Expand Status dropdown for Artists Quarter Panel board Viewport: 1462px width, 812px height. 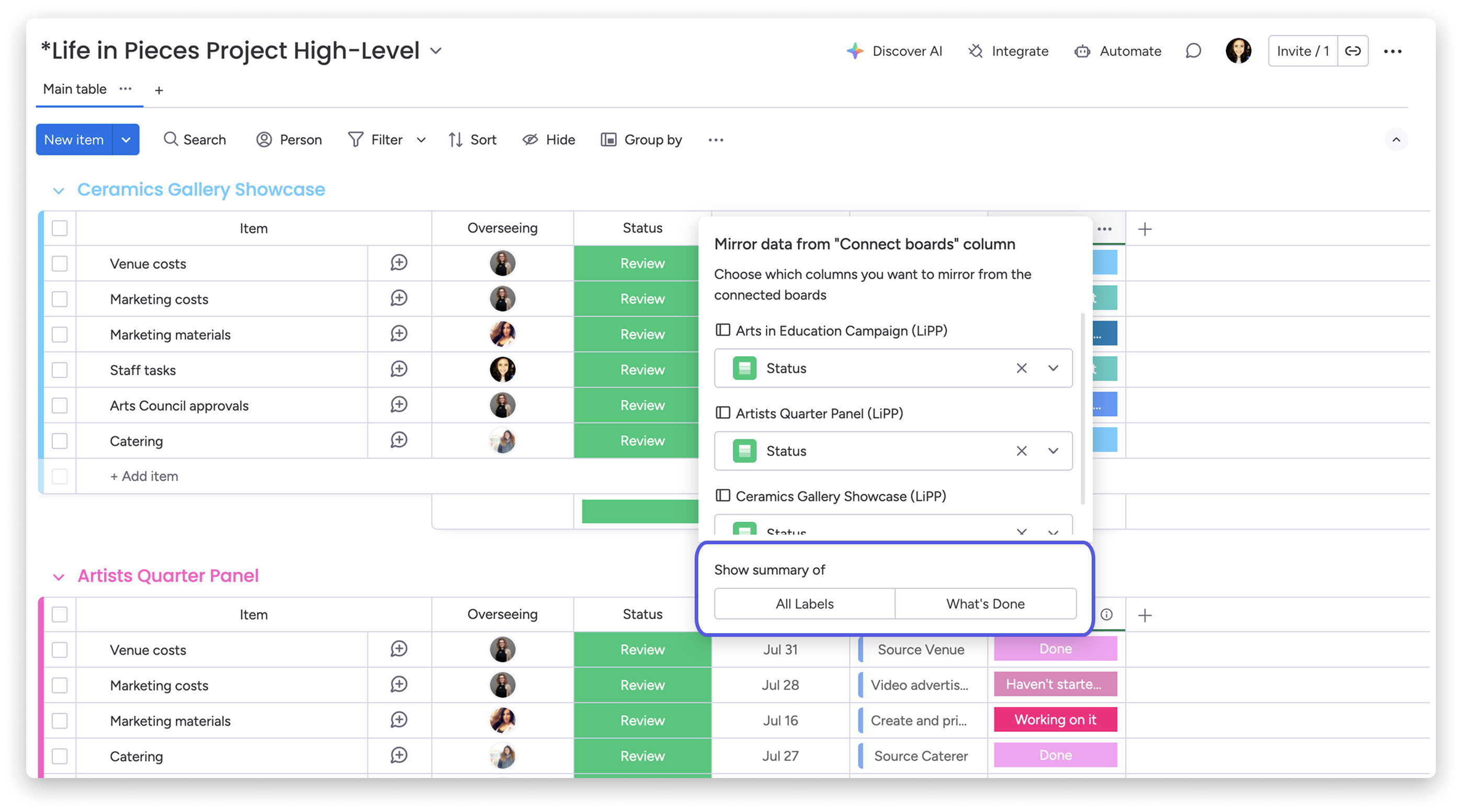[x=1053, y=451]
